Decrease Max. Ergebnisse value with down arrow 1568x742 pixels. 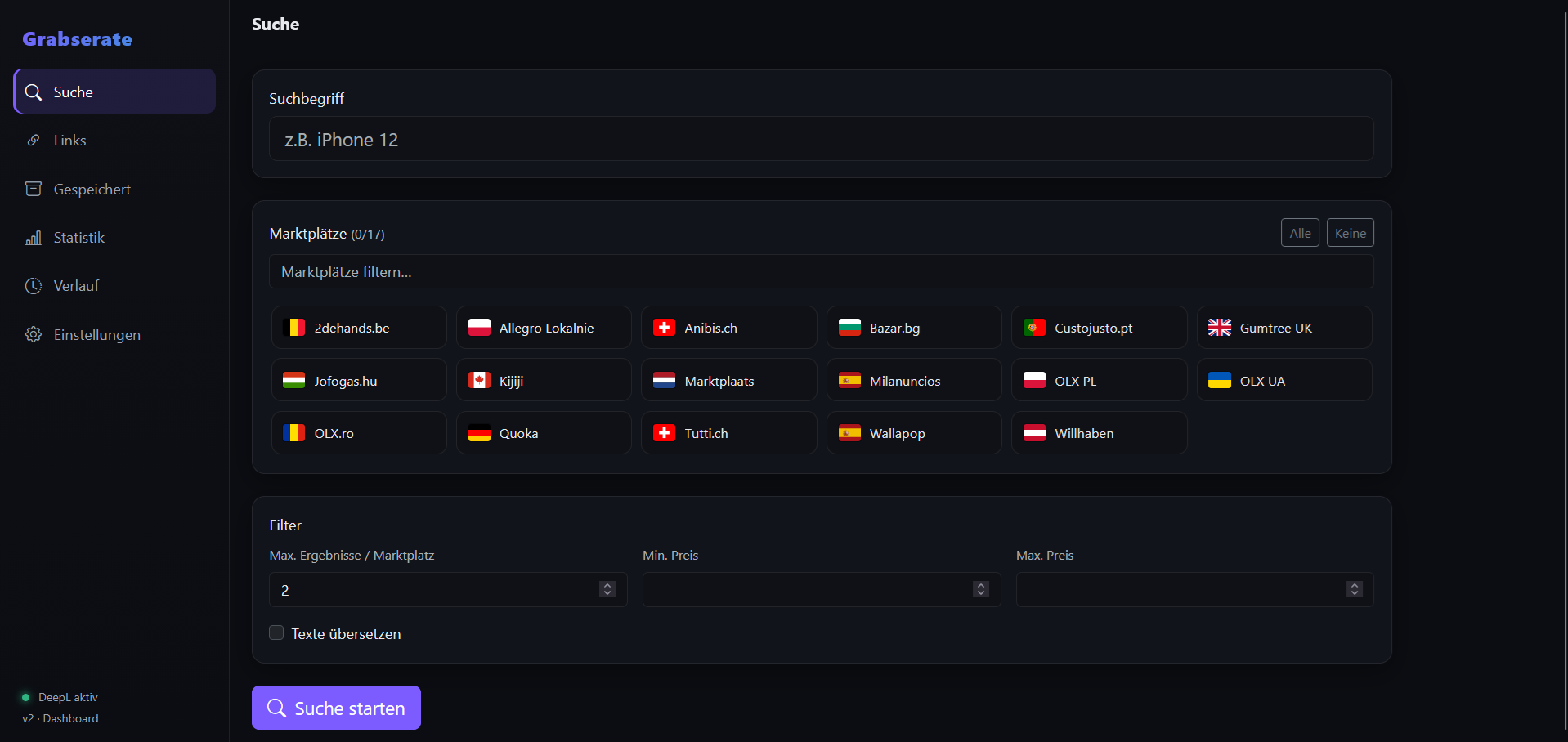pyautogui.click(x=607, y=593)
